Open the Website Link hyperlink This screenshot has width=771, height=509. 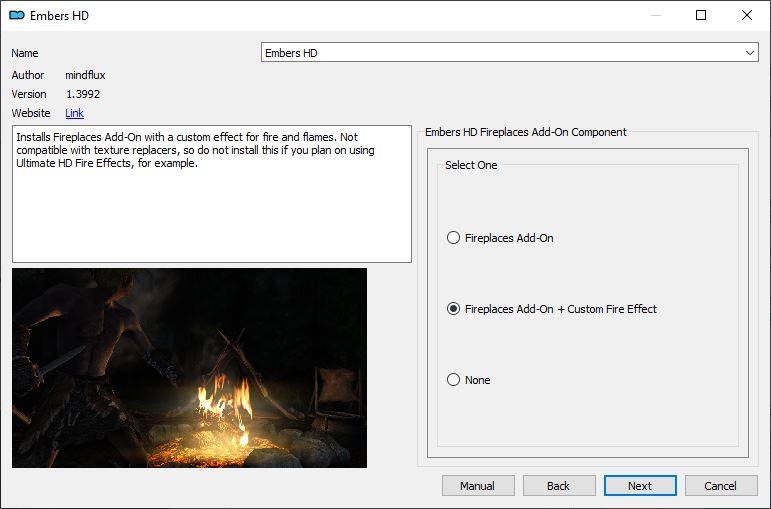click(x=74, y=113)
